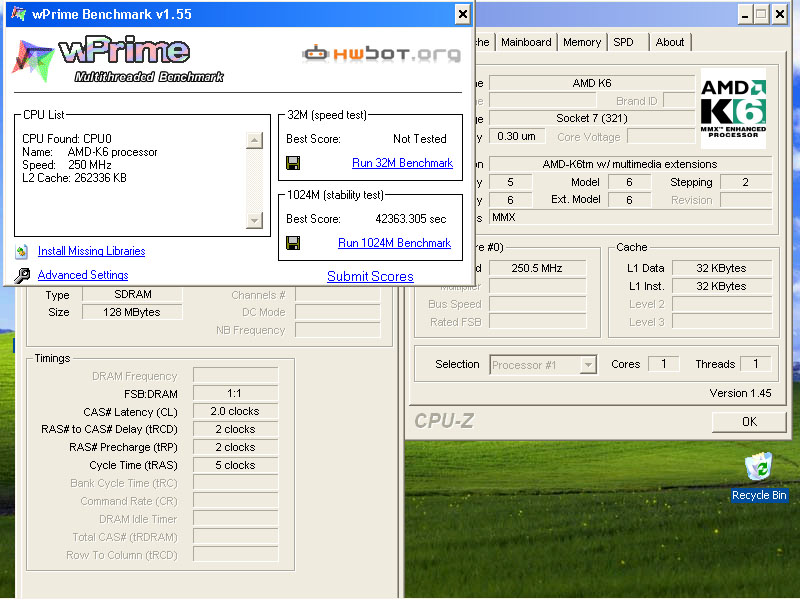Click the MMX instructions field
The height and width of the screenshot is (600, 800).
coord(630,217)
